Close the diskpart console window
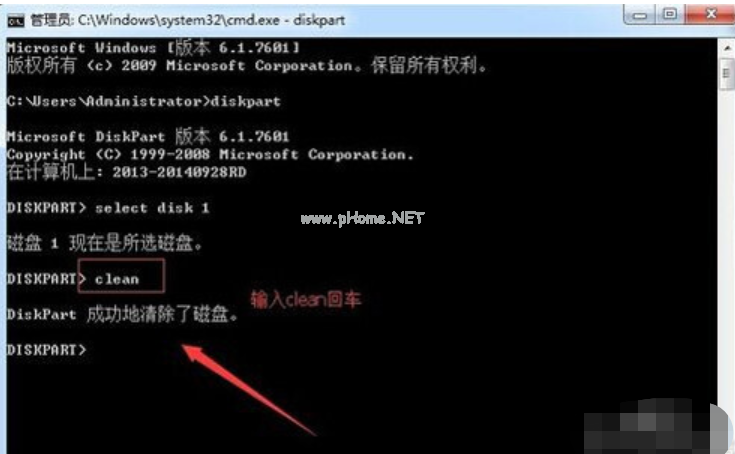 (x=710, y=15)
